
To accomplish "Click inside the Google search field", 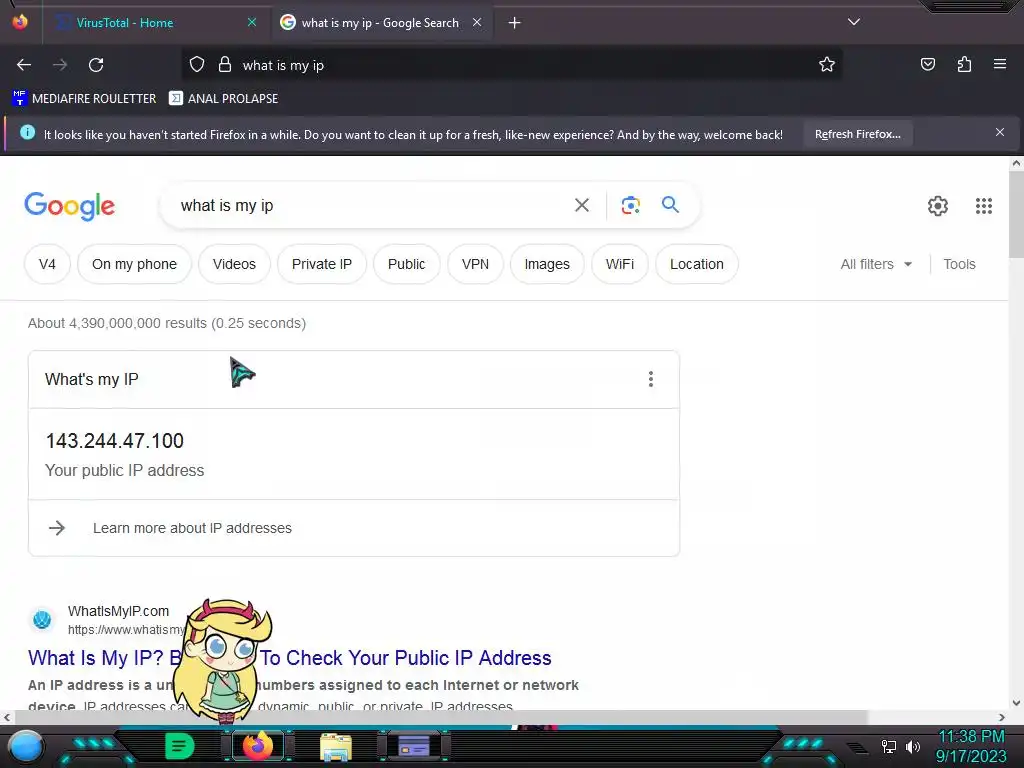I will point(366,205).
